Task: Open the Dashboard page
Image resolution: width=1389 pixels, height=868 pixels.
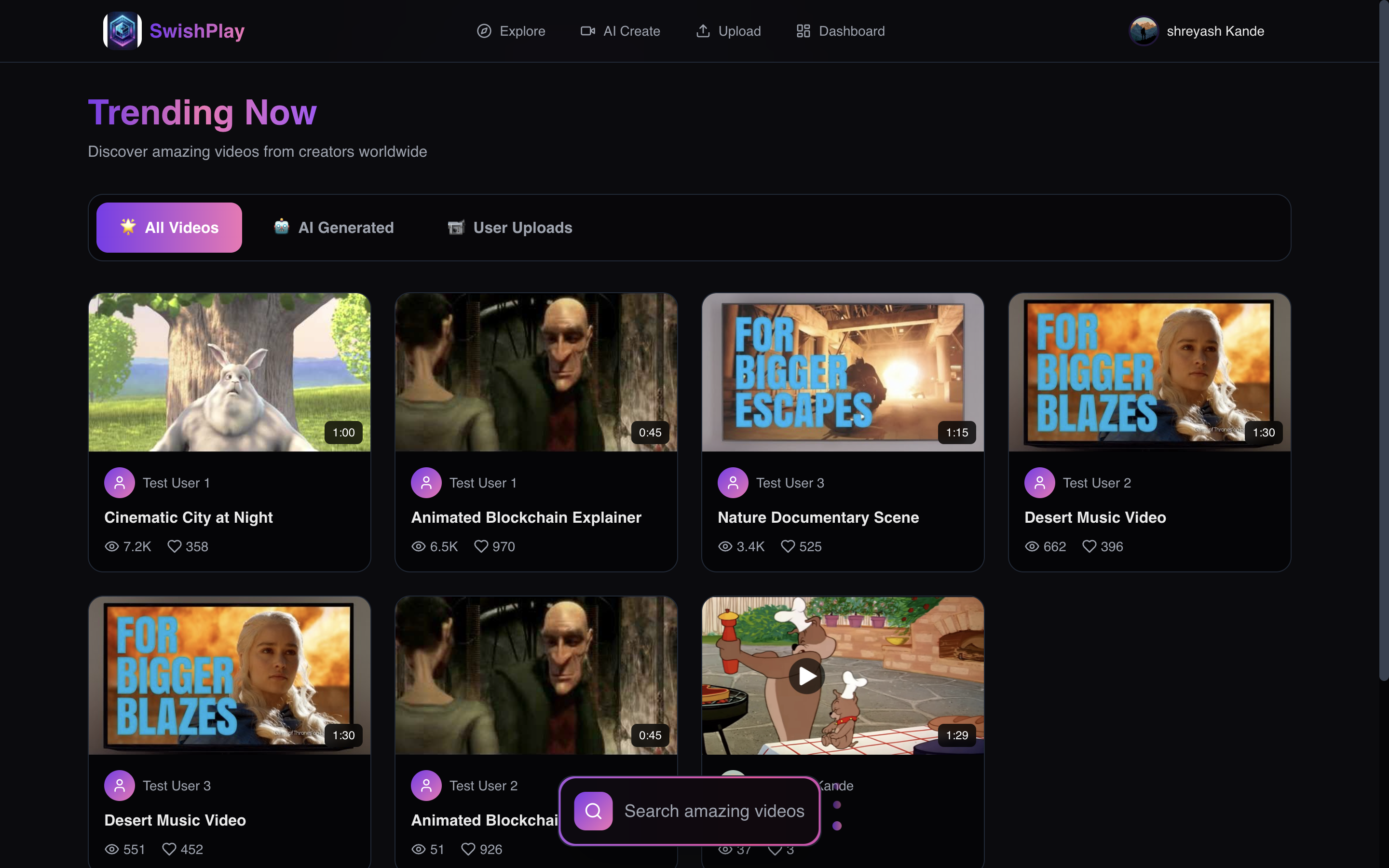Action: pos(840,31)
